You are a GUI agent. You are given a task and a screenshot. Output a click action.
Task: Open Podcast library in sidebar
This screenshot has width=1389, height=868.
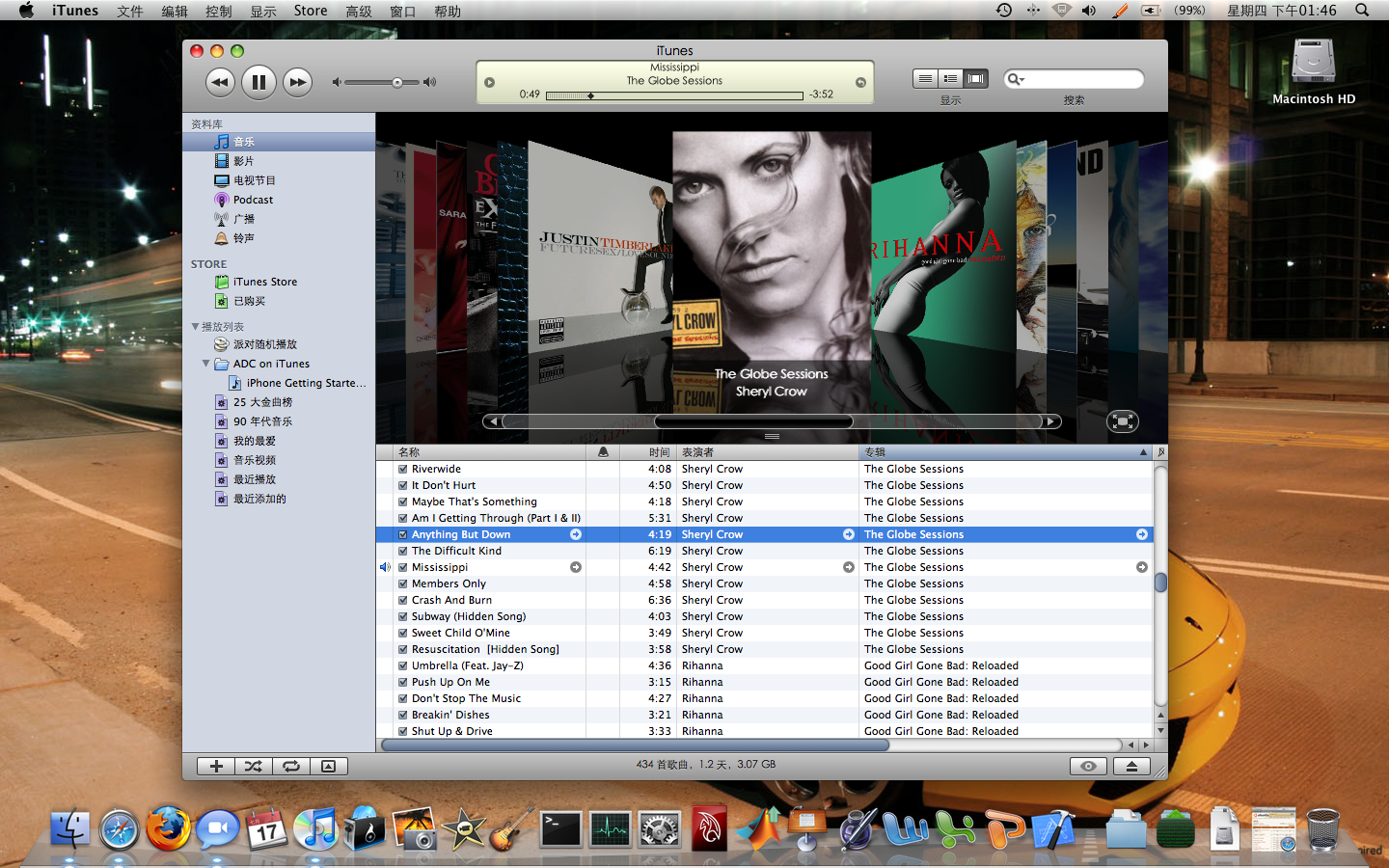(279, 200)
